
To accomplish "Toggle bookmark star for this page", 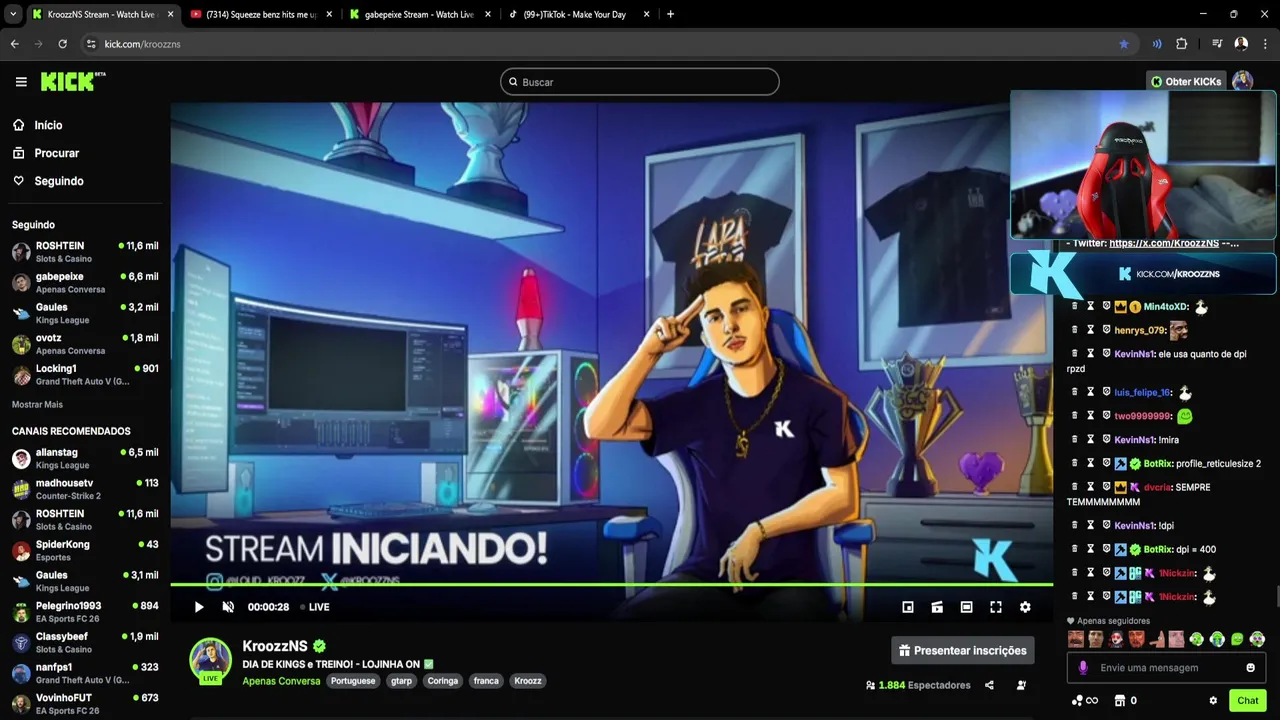I will (x=1124, y=44).
